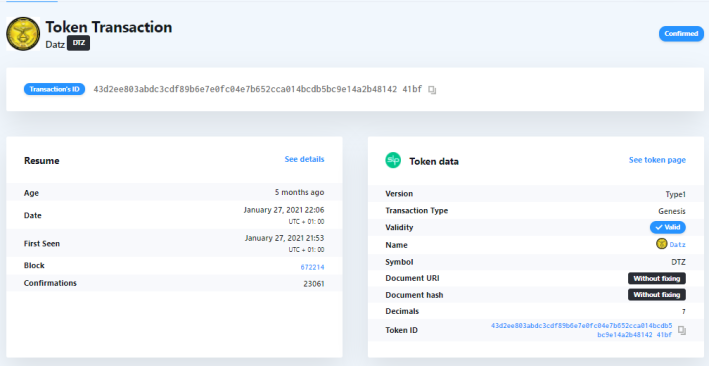The width and height of the screenshot is (709, 366).
Task: Click the green SLP token icon
Action: 393,161
